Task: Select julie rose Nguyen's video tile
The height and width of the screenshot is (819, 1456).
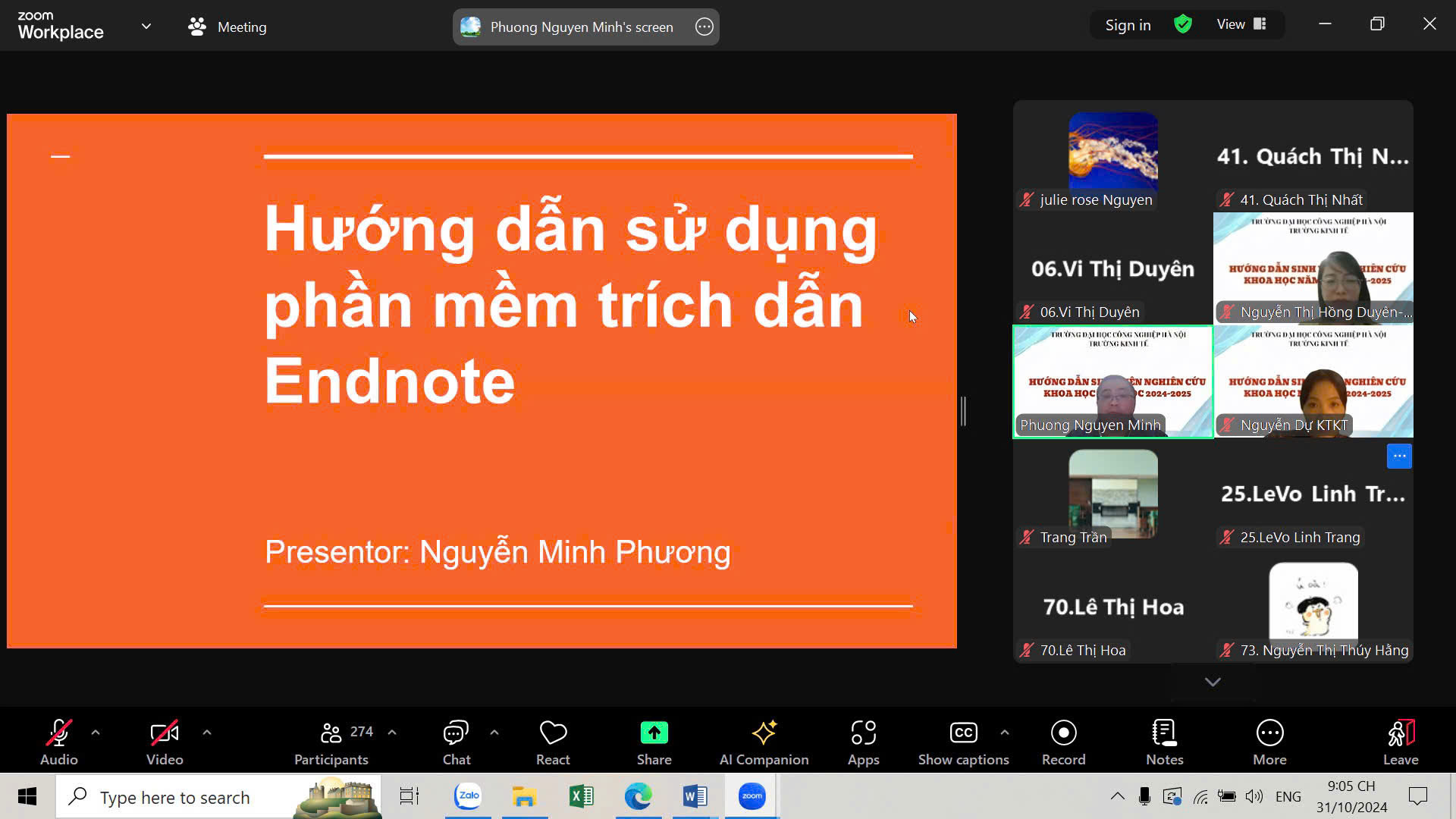Action: pos(1112,155)
